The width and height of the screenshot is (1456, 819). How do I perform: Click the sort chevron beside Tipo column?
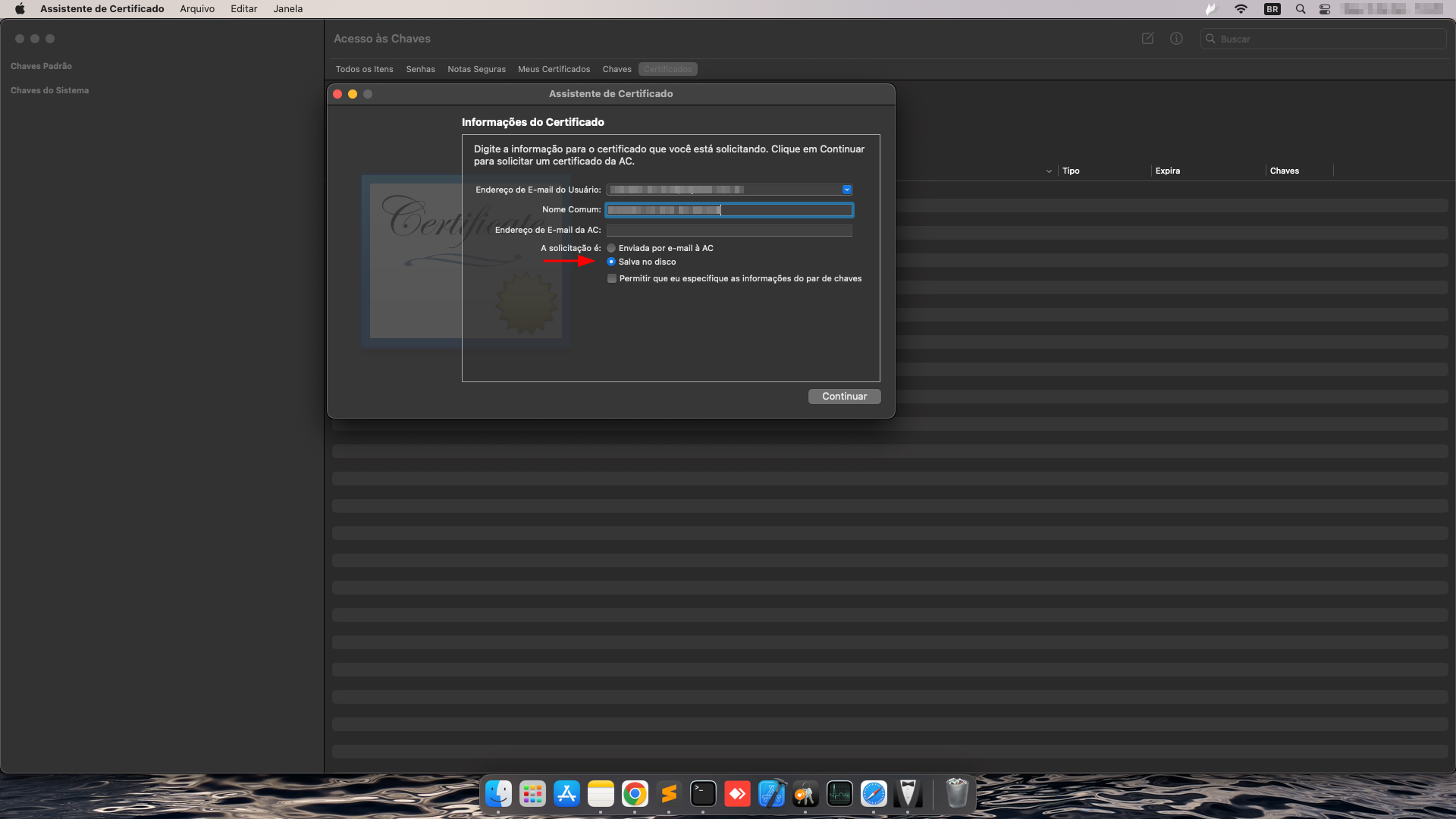[x=1049, y=171]
